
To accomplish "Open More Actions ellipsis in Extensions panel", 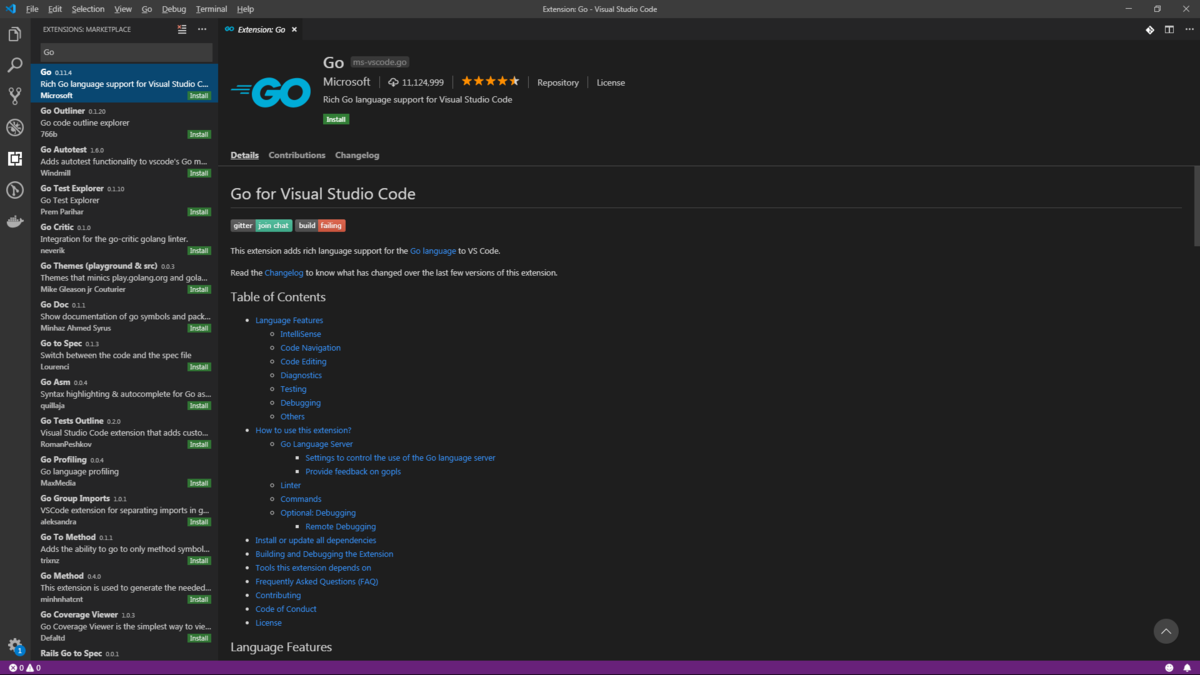I will tap(202, 29).
